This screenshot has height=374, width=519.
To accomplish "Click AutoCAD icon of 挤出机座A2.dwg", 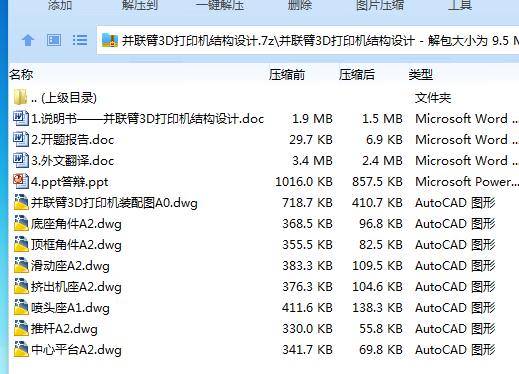I will (21, 286).
